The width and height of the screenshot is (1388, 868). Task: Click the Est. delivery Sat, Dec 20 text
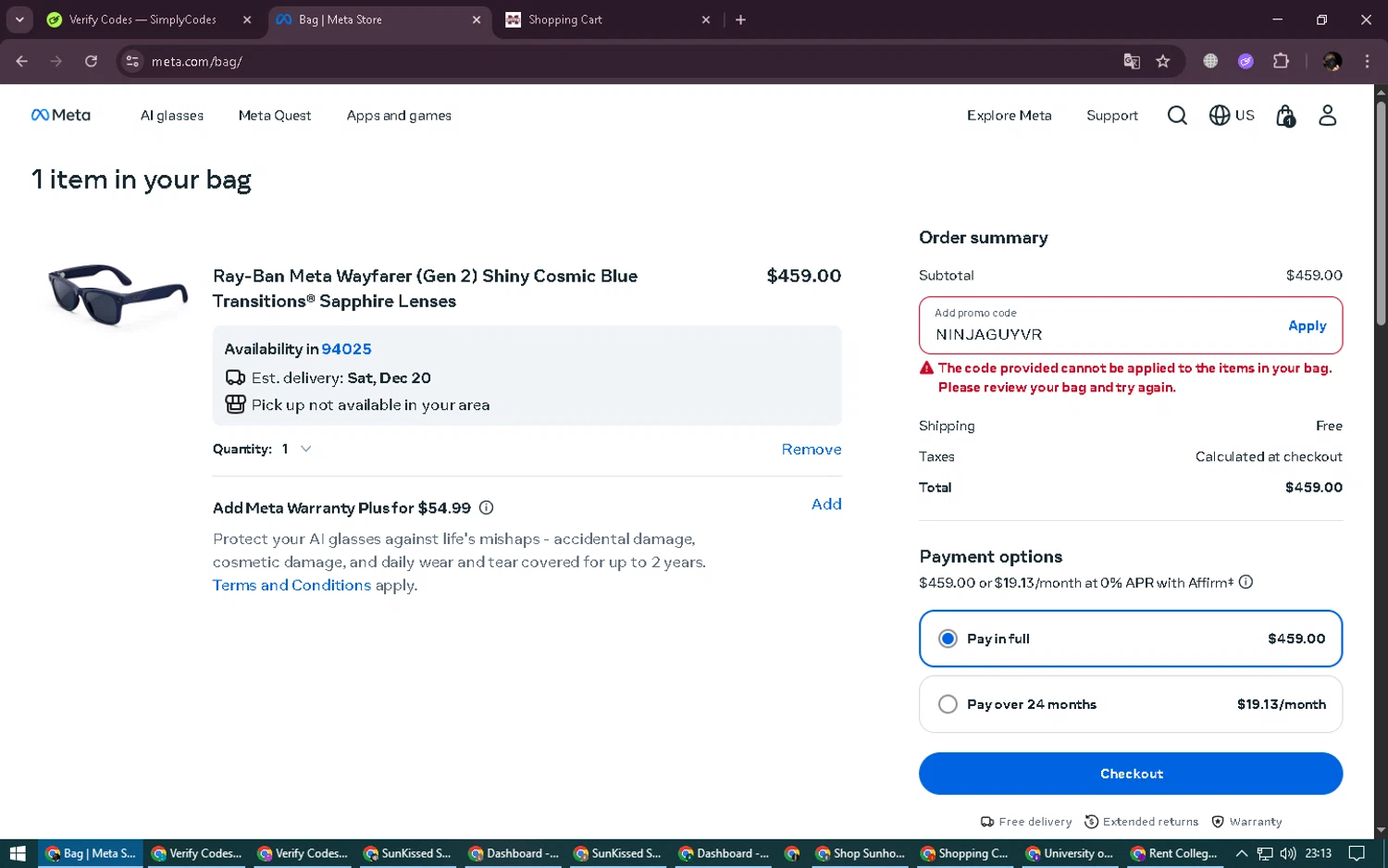pos(341,378)
